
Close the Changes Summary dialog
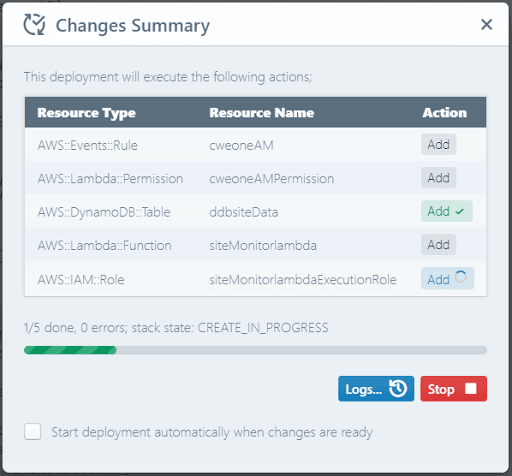486,24
